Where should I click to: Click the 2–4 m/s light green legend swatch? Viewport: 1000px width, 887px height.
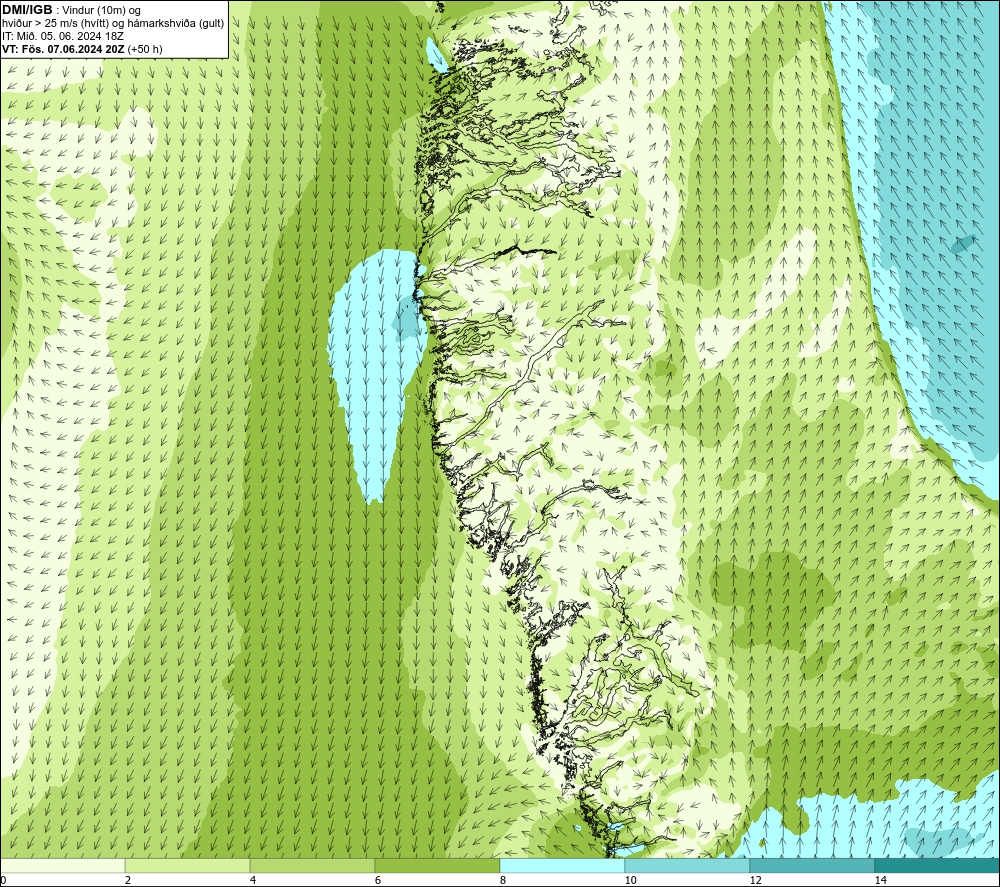click(x=188, y=865)
